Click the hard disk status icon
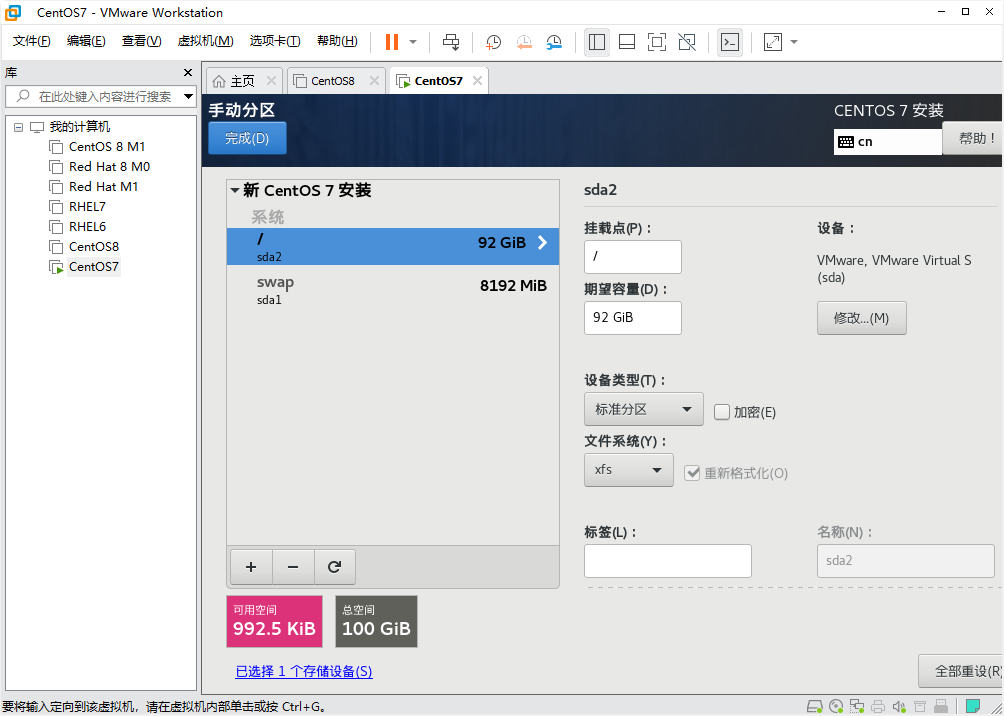This screenshot has height=716, width=1004. coord(814,706)
